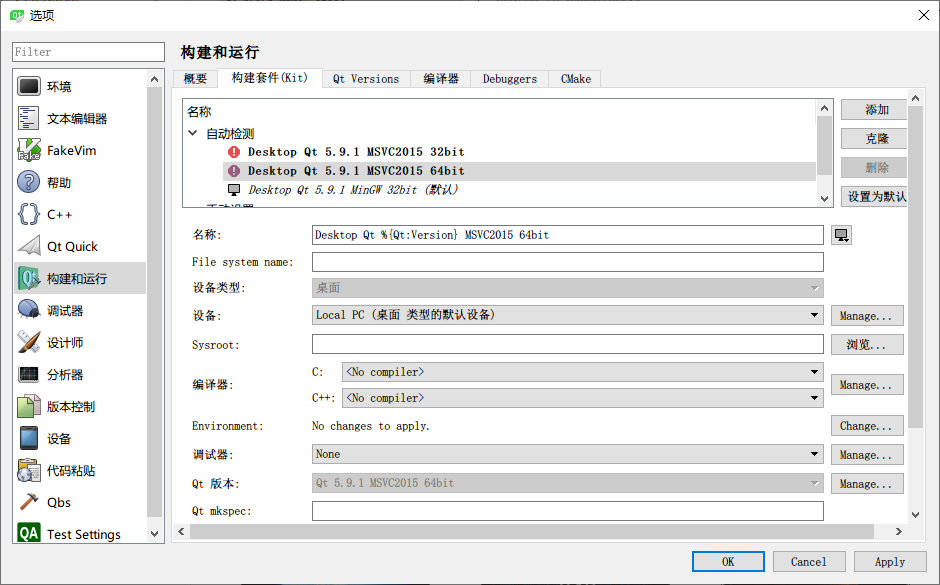Viewport: 940px width, 585px height.
Task: Select the Test Settings QA icon
Action: click(29, 533)
